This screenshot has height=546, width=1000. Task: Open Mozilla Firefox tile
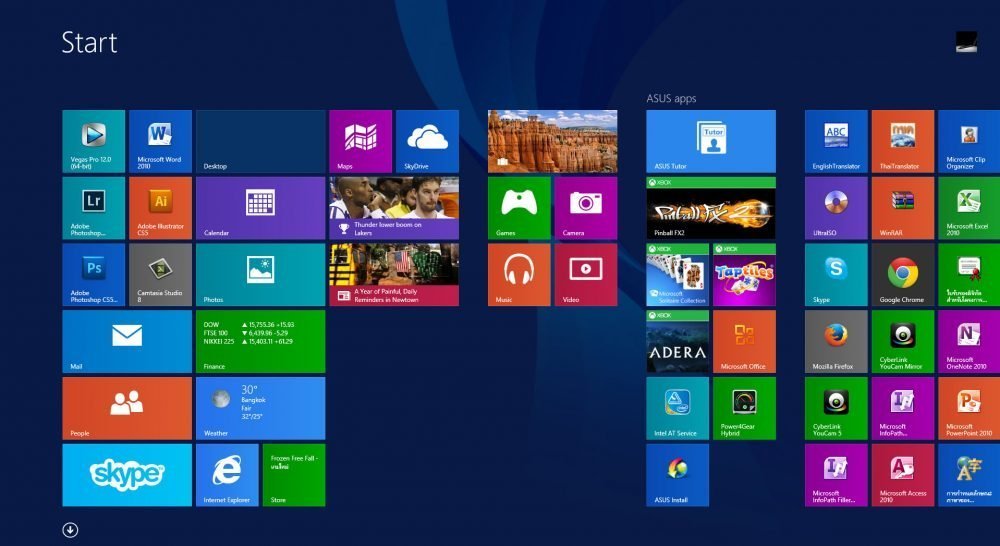836,341
